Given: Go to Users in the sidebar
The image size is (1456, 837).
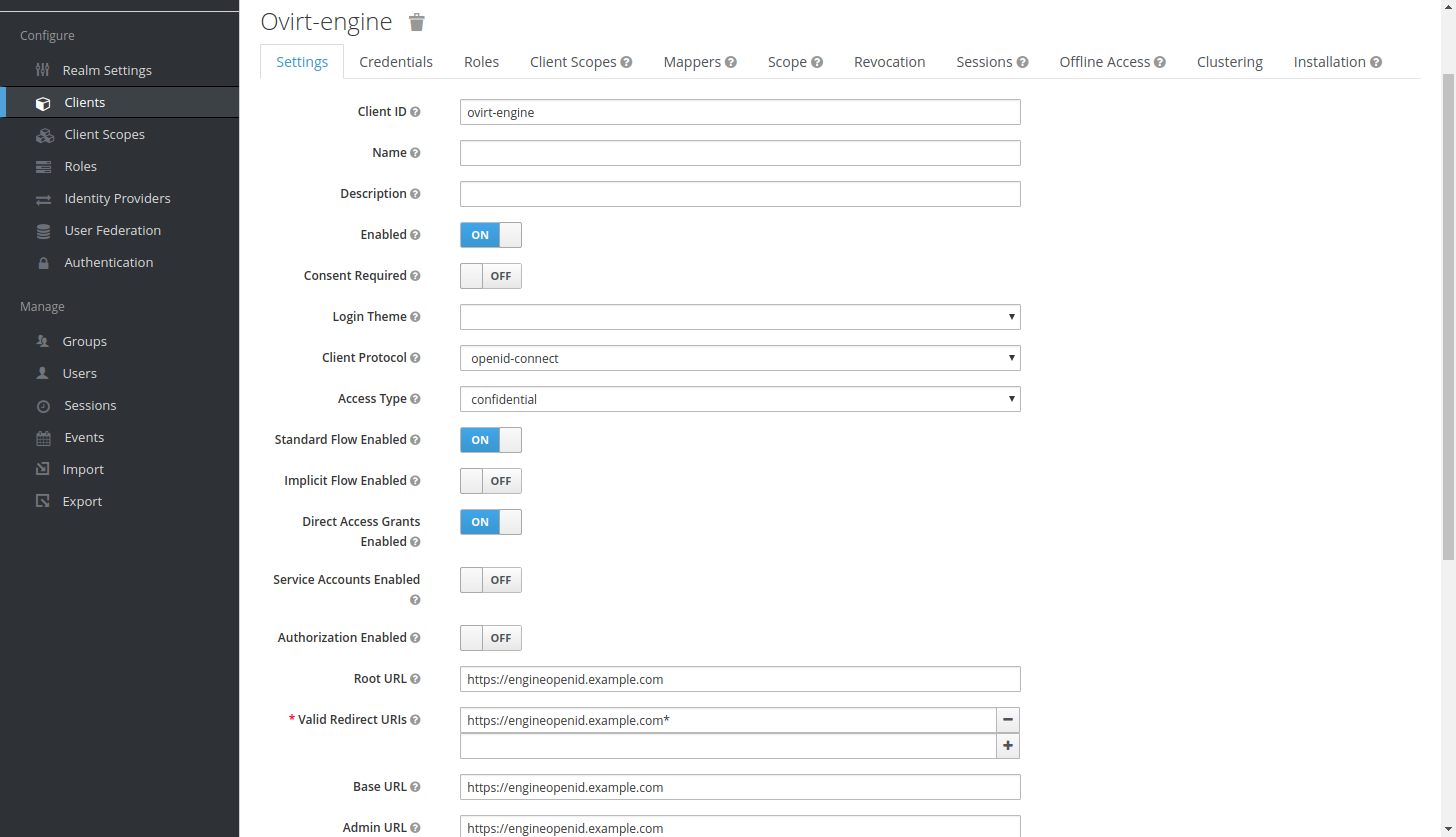Looking at the screenshot, I should [80, 373].
